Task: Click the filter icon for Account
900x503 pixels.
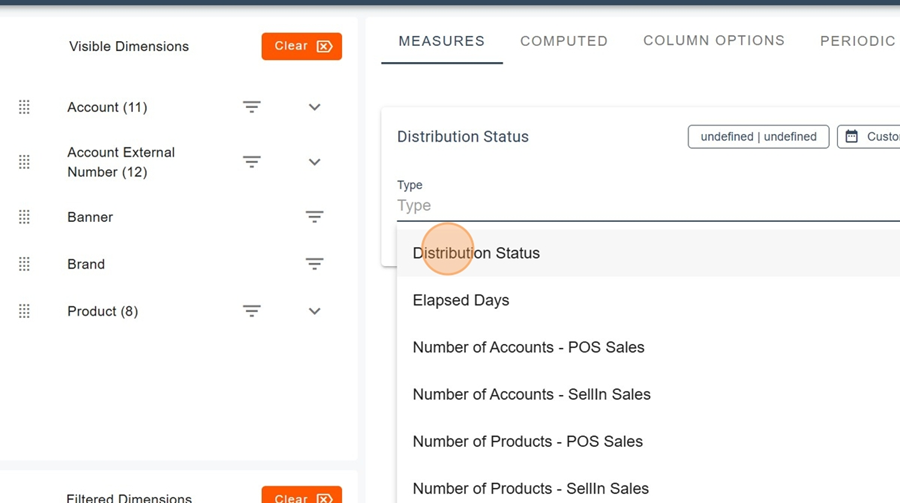Action: pyautogui.click(x=252, y=107)
